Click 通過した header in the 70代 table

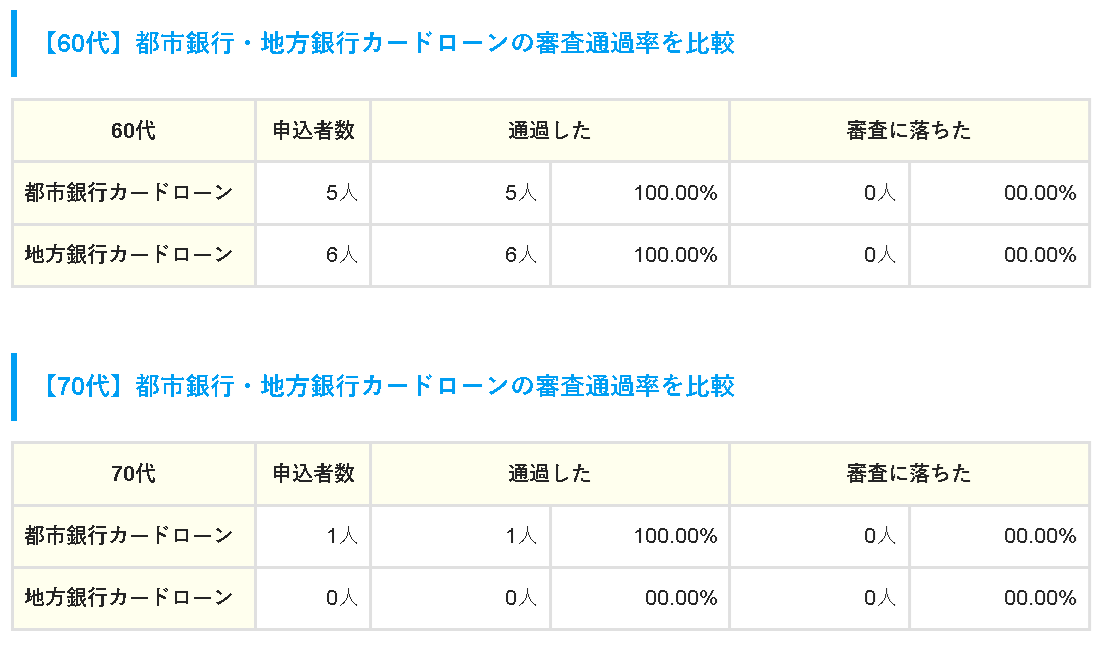coord(549,473)
